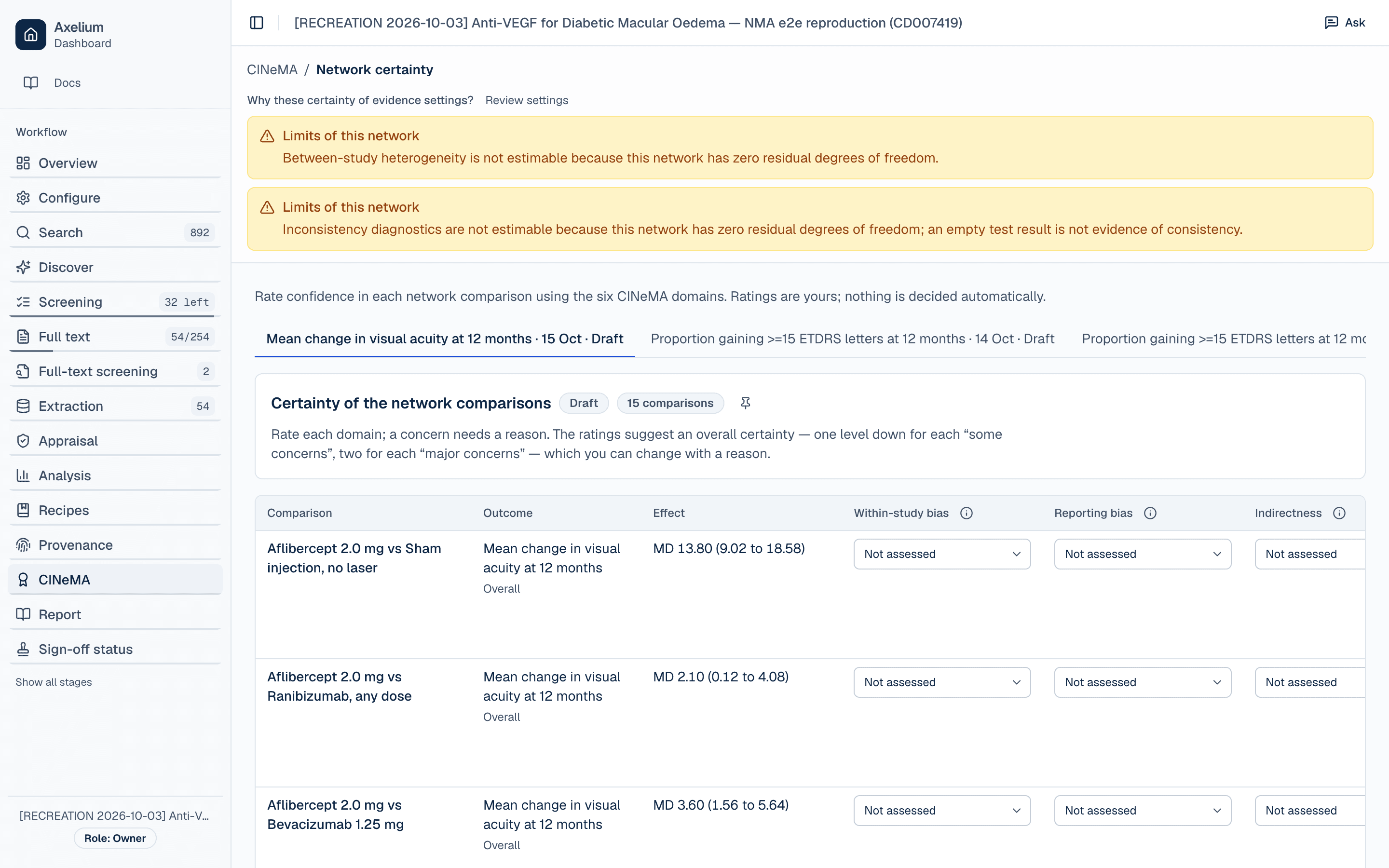Screen dimensions: 1389x868
Task: Show Within-study bias info tooltip
Action: pyautogui.click(x=967, y=513)
